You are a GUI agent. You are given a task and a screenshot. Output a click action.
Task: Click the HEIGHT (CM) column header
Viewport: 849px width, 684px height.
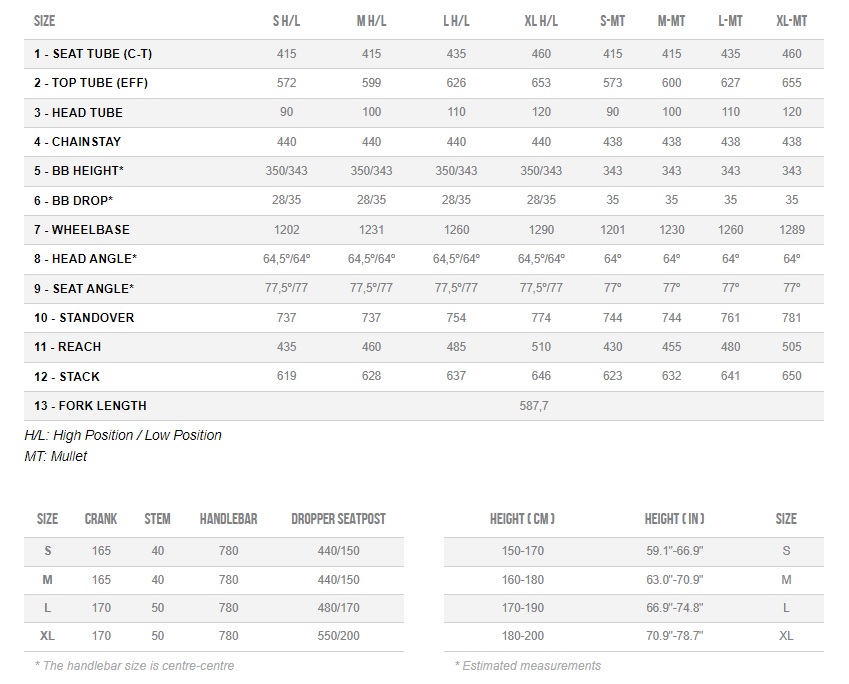pyautogui.click(x=522, y=519)
